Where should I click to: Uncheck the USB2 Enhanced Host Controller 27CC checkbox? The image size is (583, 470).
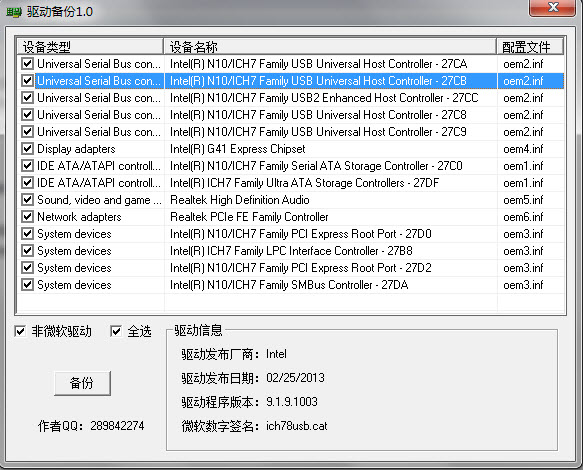27,98
